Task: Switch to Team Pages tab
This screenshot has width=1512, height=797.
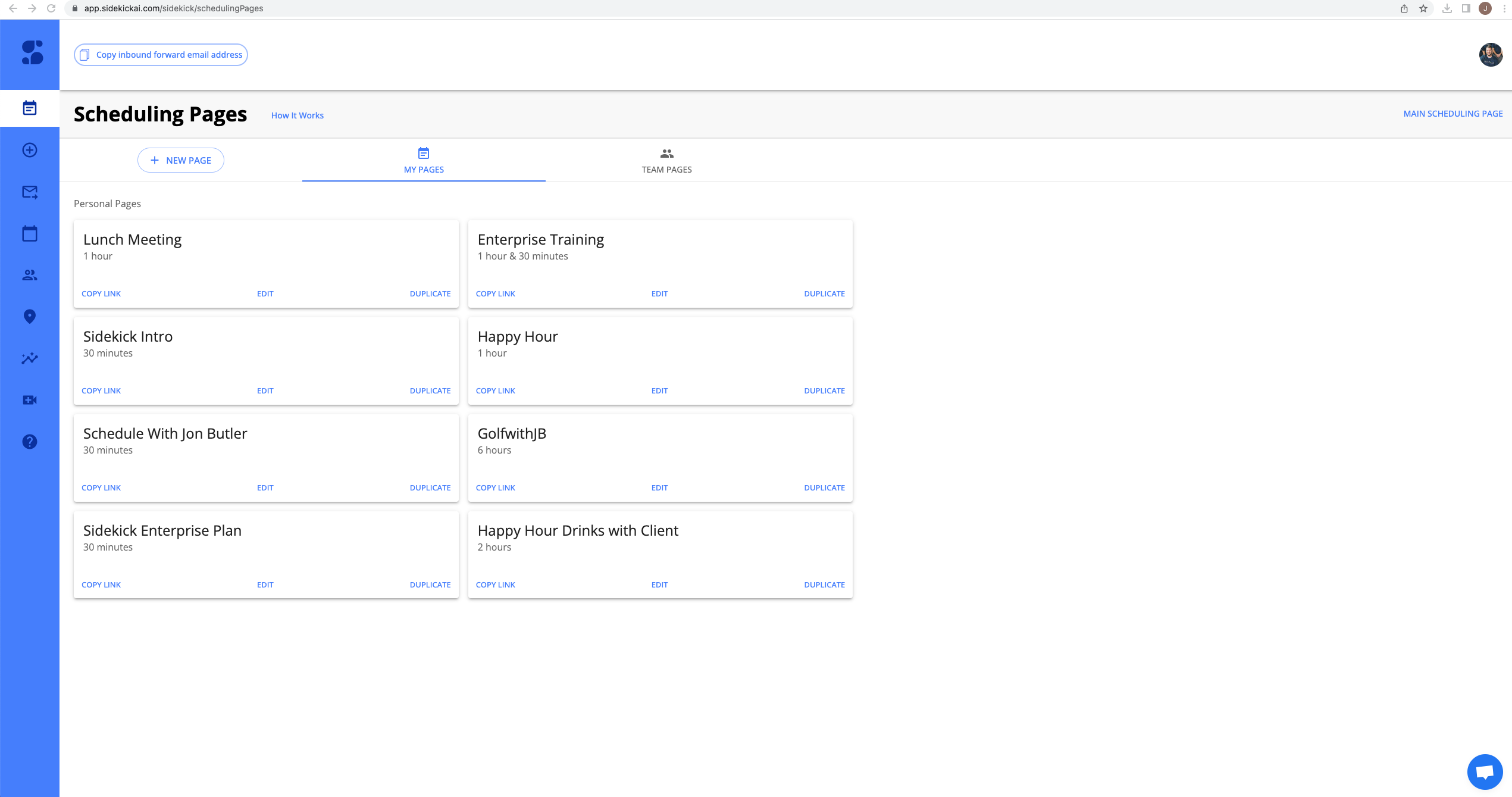Action: tap(666, 161)
